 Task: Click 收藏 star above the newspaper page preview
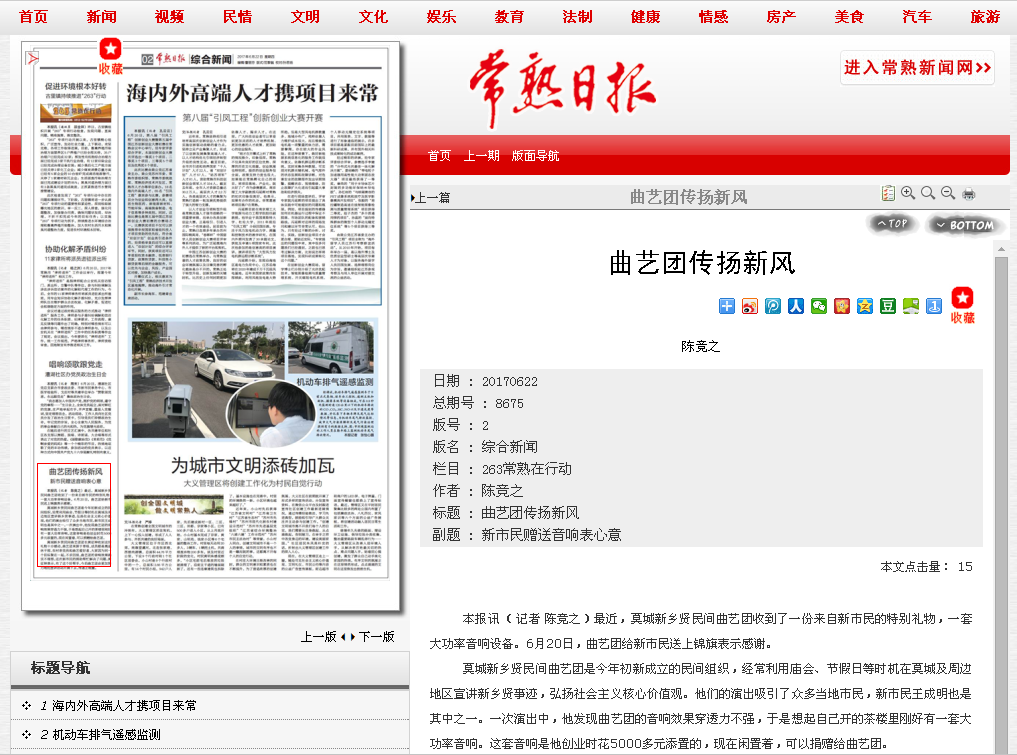(110, 56)
